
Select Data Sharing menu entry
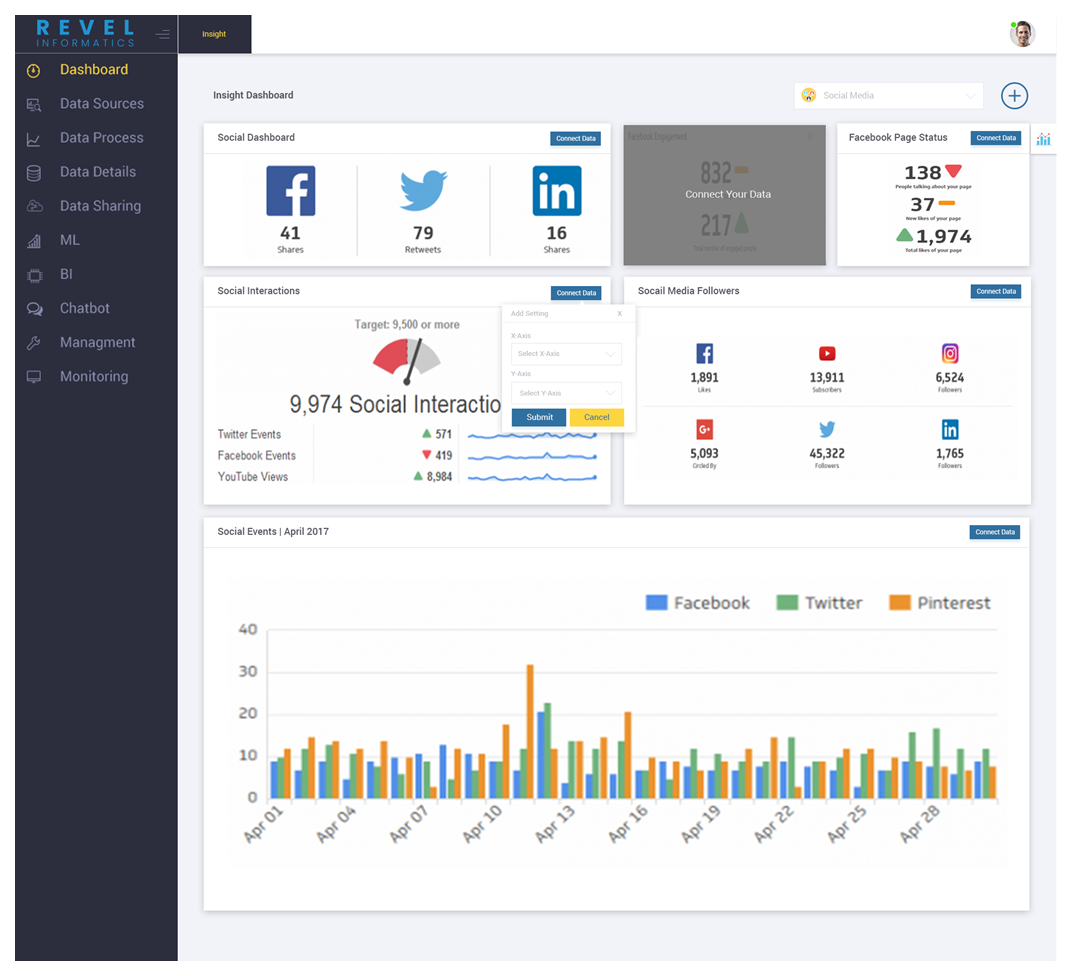point(100,206)
